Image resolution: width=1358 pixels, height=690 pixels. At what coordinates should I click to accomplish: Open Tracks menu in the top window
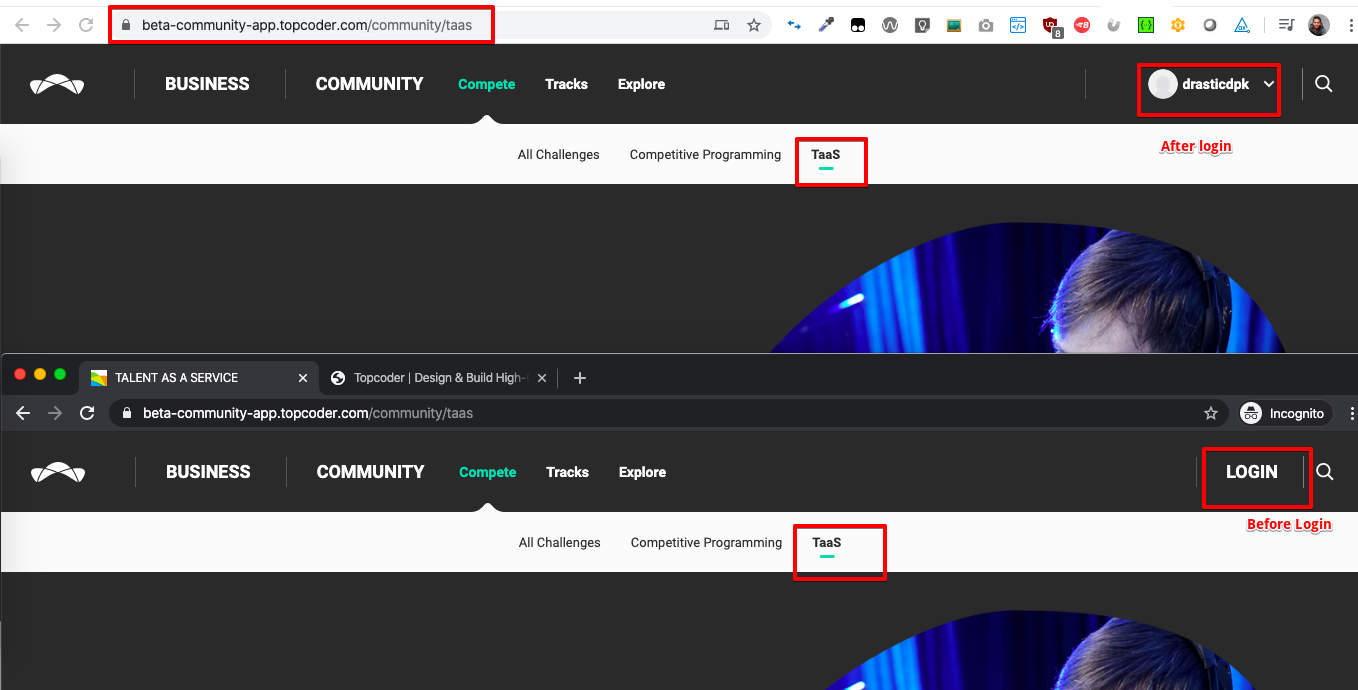[x=566, y=84]
